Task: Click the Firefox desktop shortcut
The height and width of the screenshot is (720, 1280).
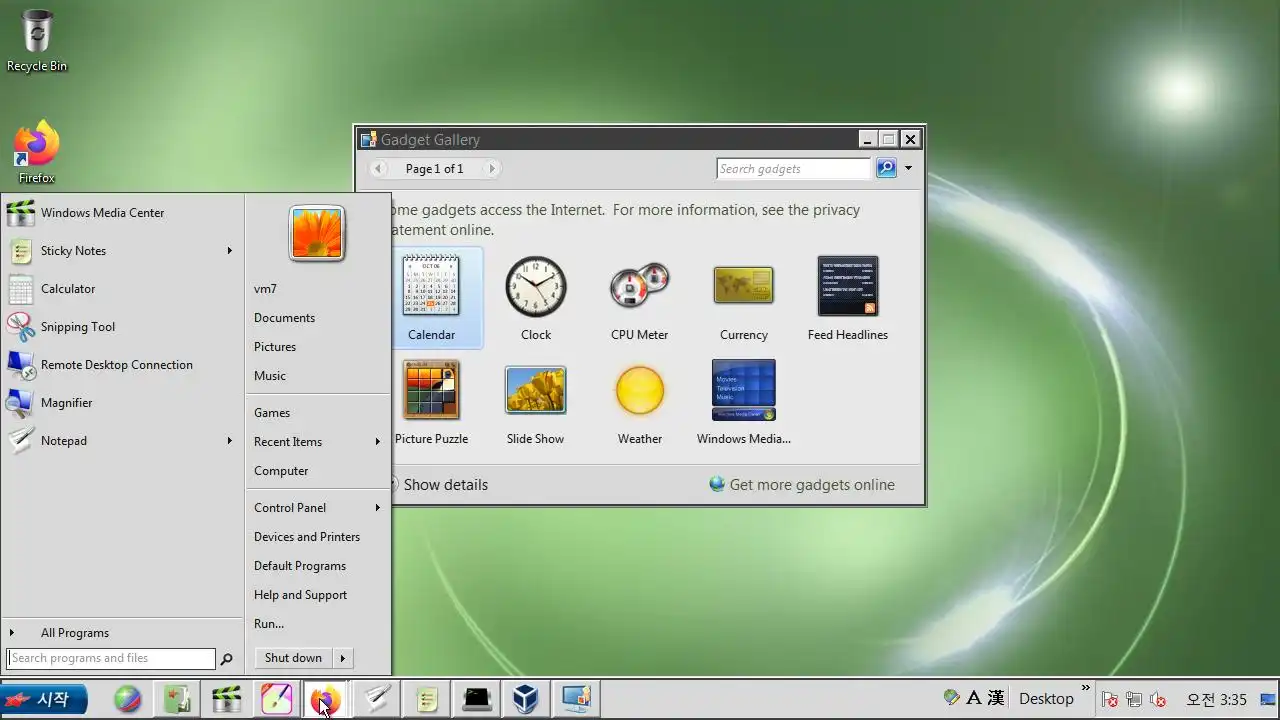Action: [x=36, y=153]
